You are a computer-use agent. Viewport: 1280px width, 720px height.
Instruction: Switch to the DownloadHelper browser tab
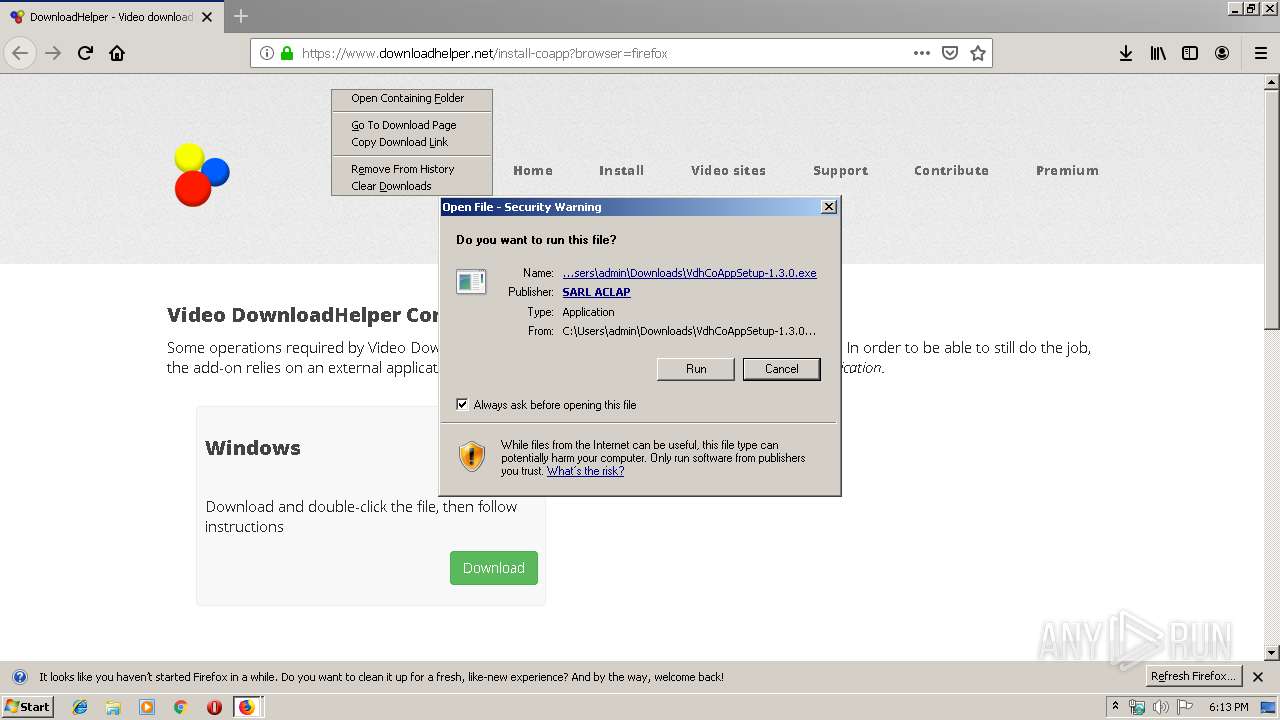click(111, 17)
